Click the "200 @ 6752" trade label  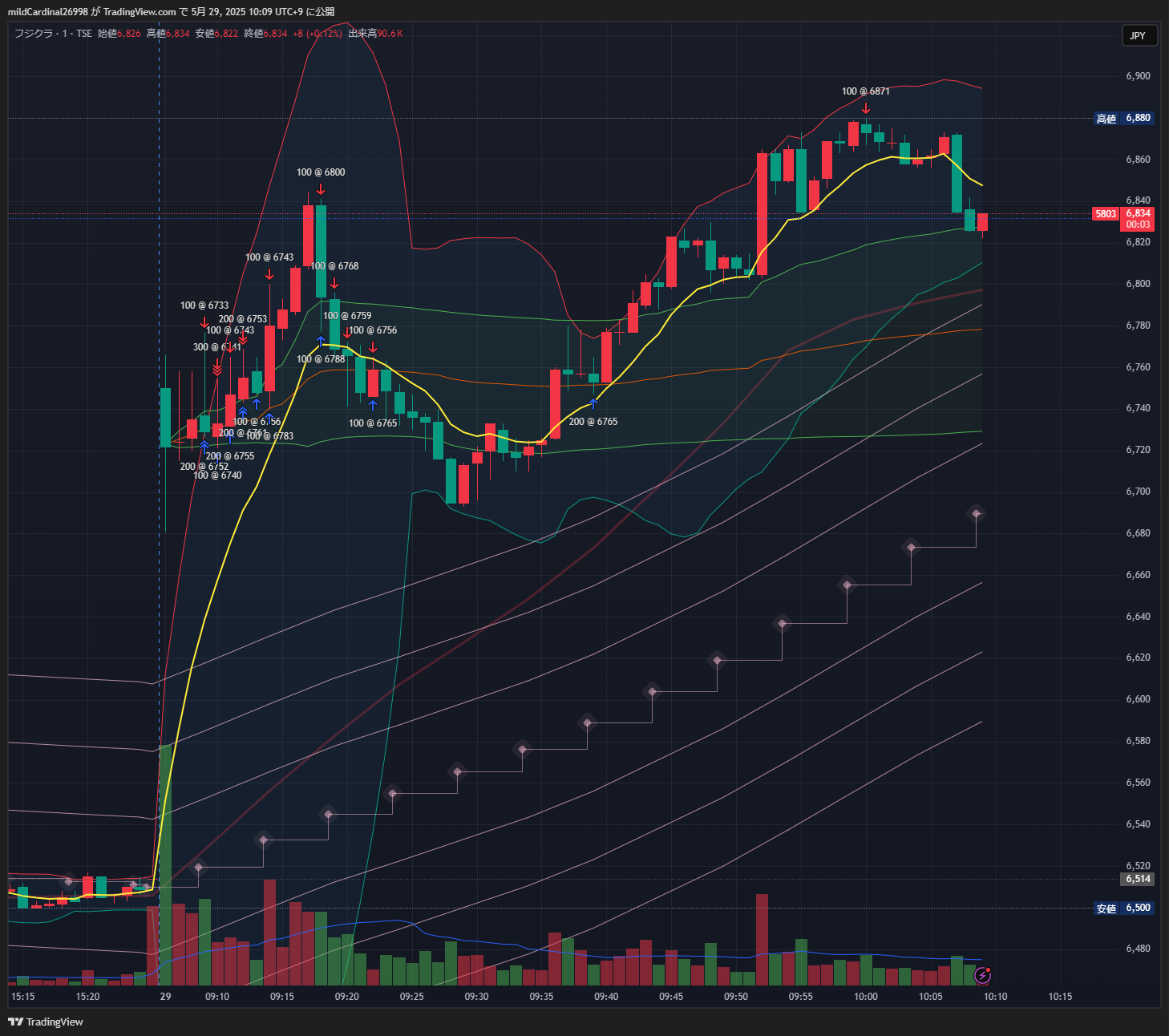(x=204, y=467)
